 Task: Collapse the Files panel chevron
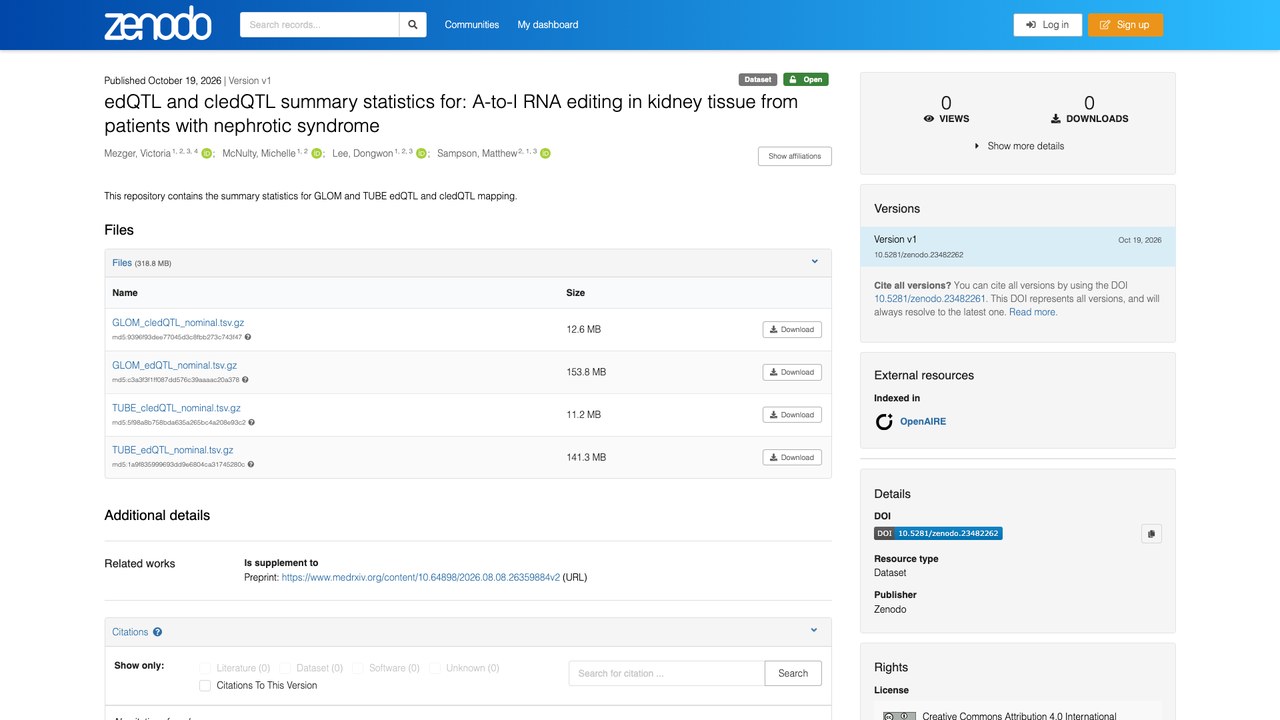[814, 262]
